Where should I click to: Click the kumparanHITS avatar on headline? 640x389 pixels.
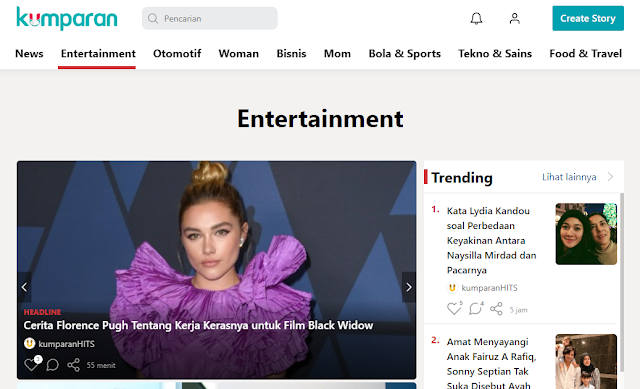29,344
